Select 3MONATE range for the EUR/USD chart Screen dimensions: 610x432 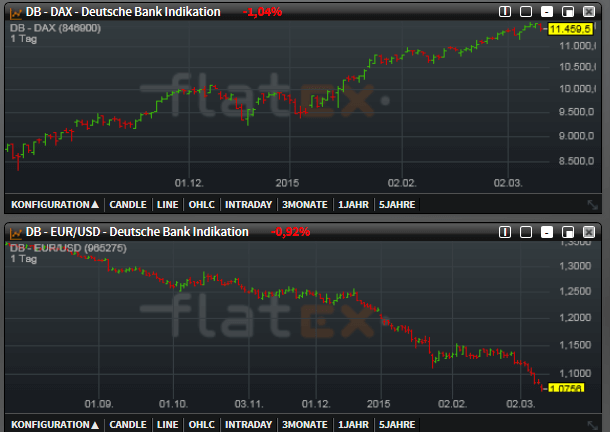coord(305,425)
